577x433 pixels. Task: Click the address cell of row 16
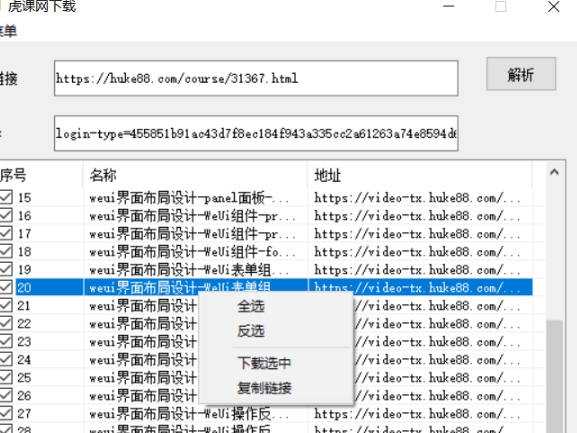tap(420, 216)
